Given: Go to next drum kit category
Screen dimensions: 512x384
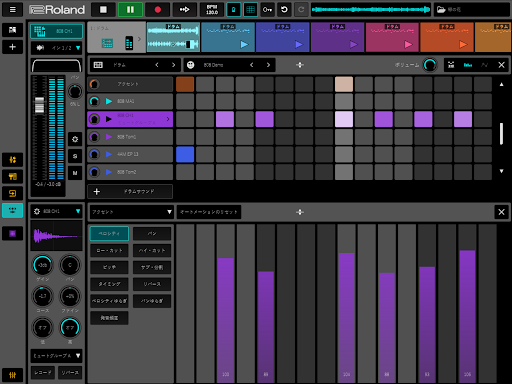Looking at the screenshot, I should click(x=173, y=65).
